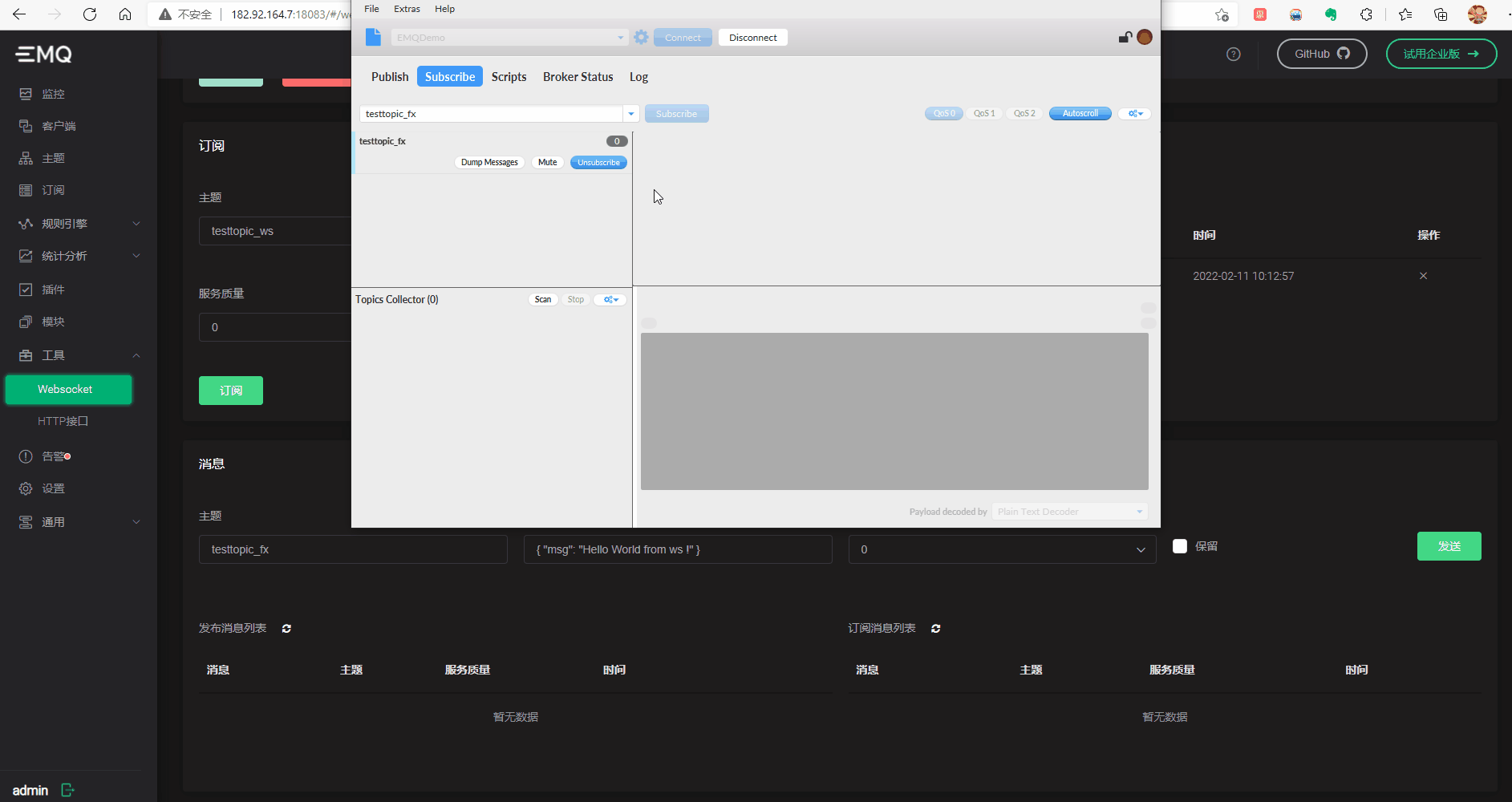Click the green 订阅 subscribe button

pos(231,391)
